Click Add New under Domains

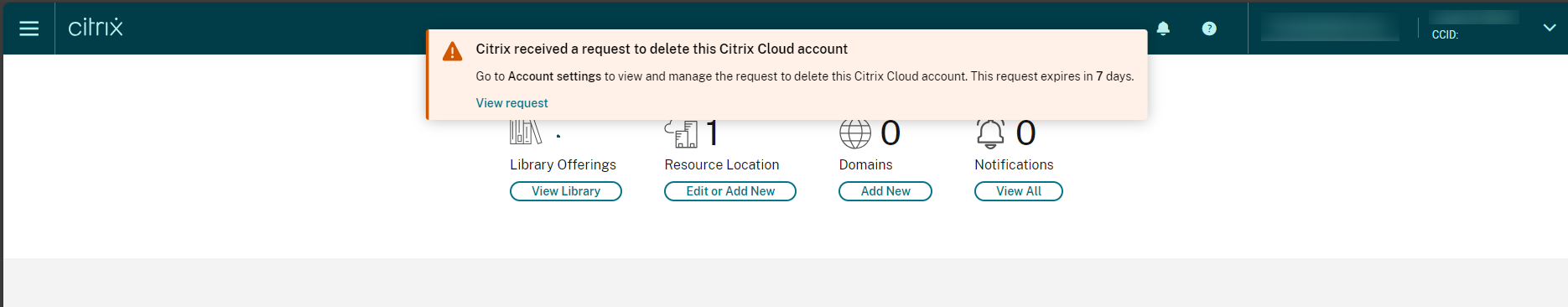tap(885, 191)
